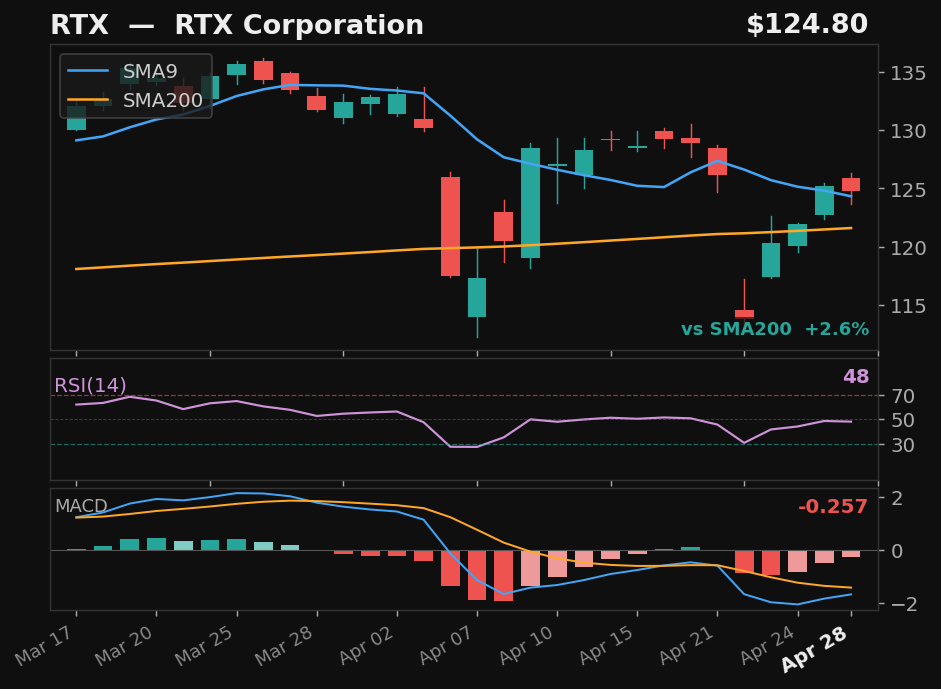This screenshot has width=941, height=689.
Task: Click the 130 price axis label
Action: (907, 131)
